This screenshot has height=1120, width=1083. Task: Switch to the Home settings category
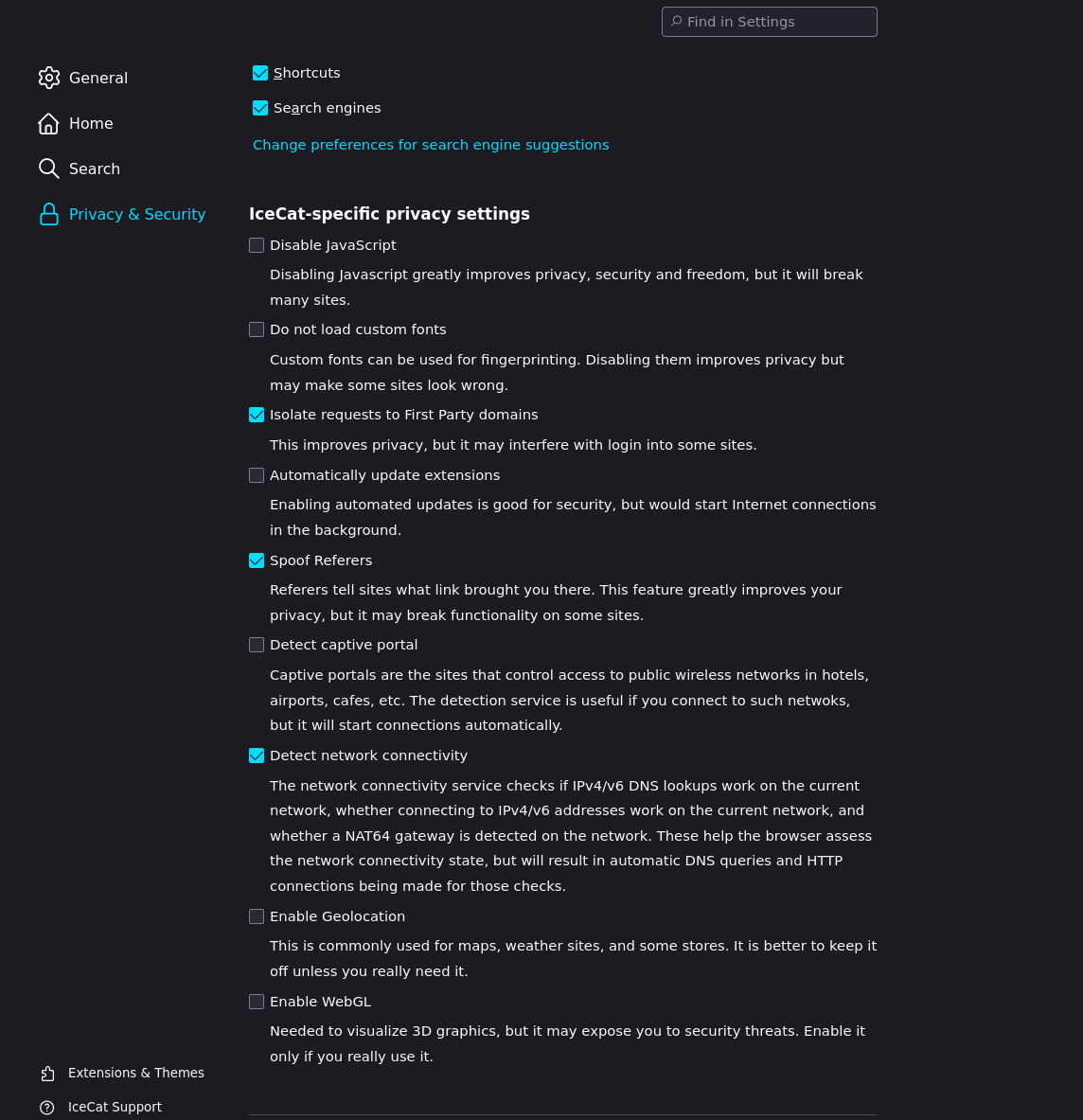point(91,124)
